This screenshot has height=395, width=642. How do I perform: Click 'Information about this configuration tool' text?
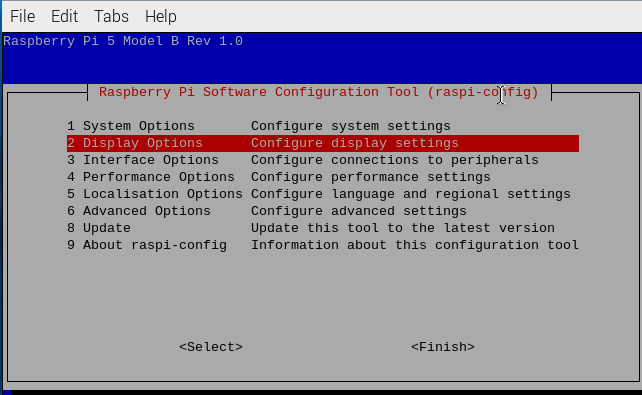pyautogui.click(x=415, y=245)
